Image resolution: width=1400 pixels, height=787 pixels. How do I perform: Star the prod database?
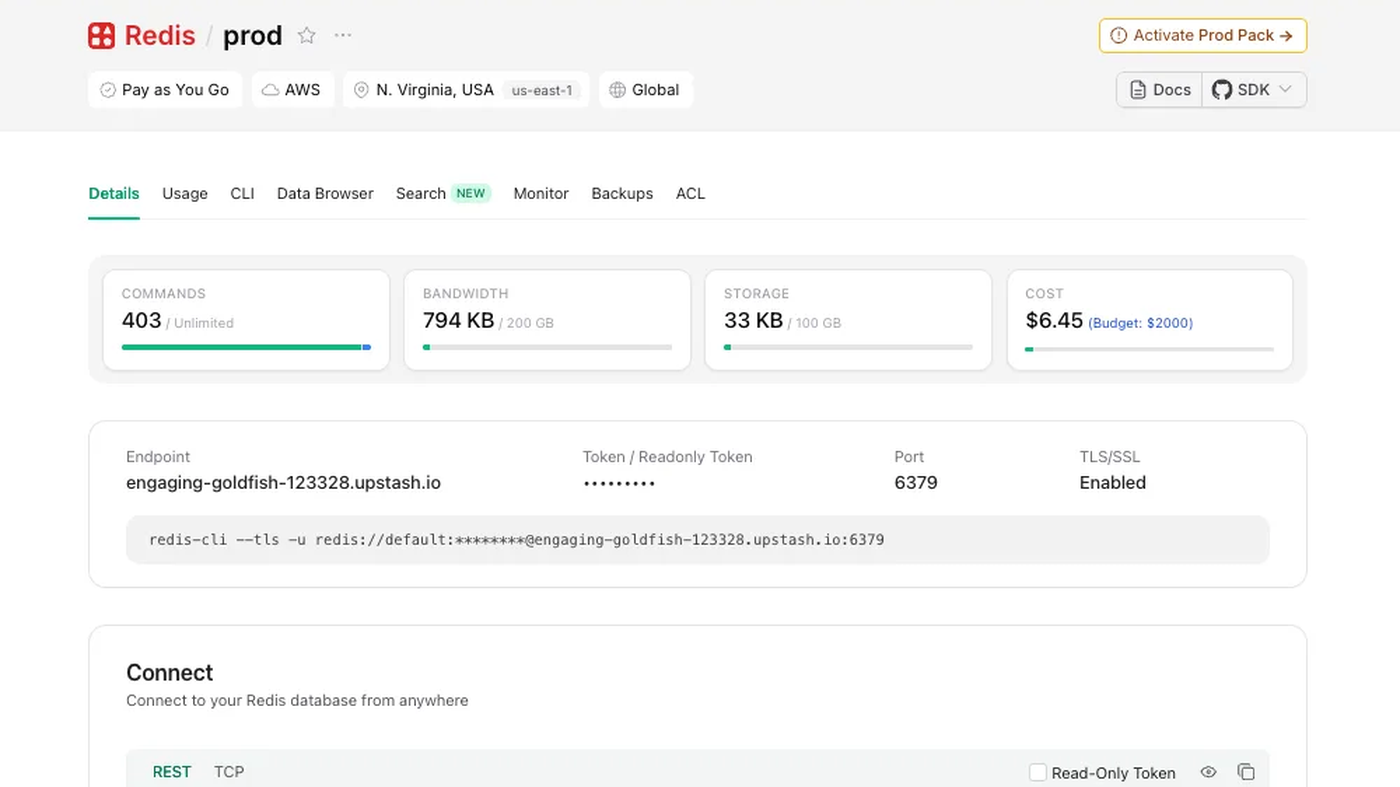tap(307, 36)
